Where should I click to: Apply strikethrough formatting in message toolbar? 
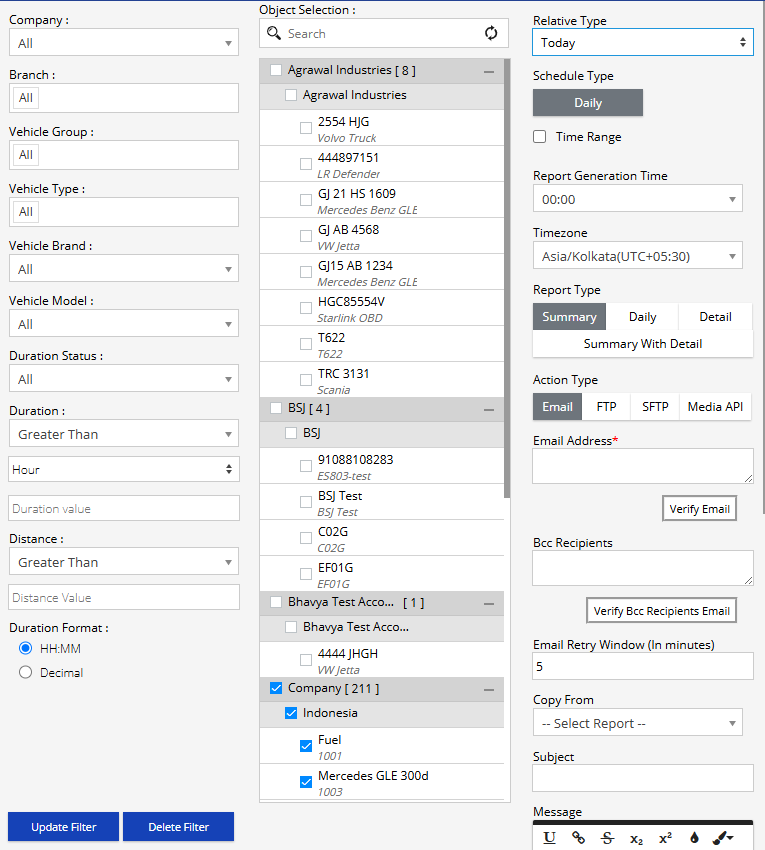coord(607,838)
